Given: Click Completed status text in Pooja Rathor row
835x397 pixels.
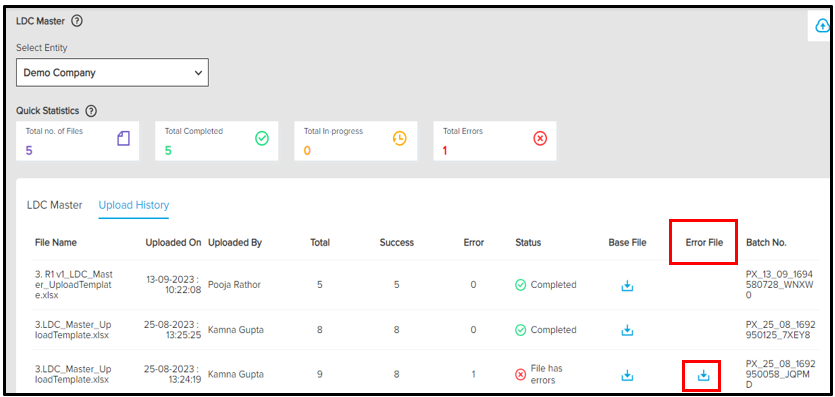Looking at the screenshot, I should coord(553,285).
